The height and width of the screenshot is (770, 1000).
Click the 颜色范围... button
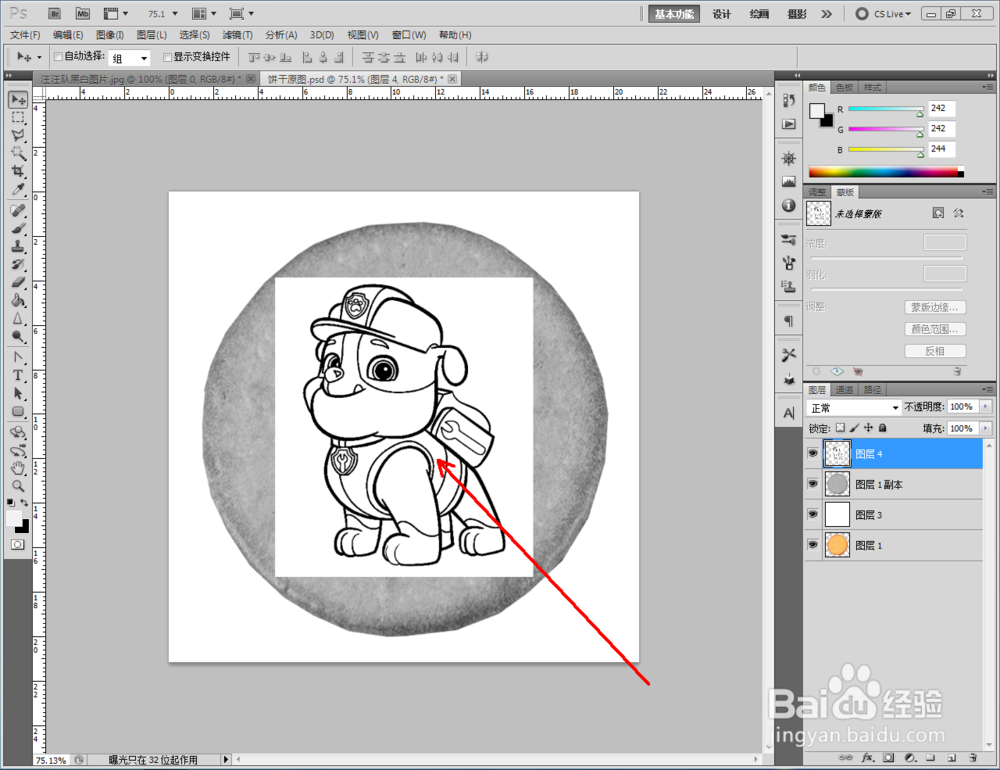click(935, 329)
